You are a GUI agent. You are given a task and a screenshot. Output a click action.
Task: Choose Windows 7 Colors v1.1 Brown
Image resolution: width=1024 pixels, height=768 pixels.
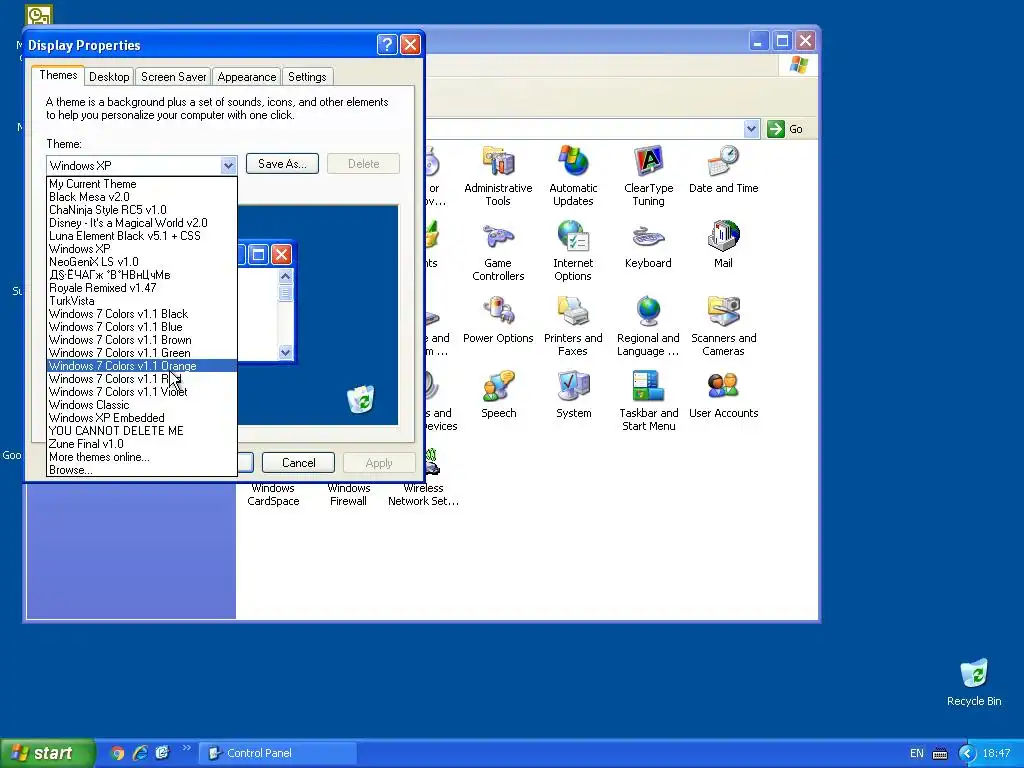tap(142, 340)
